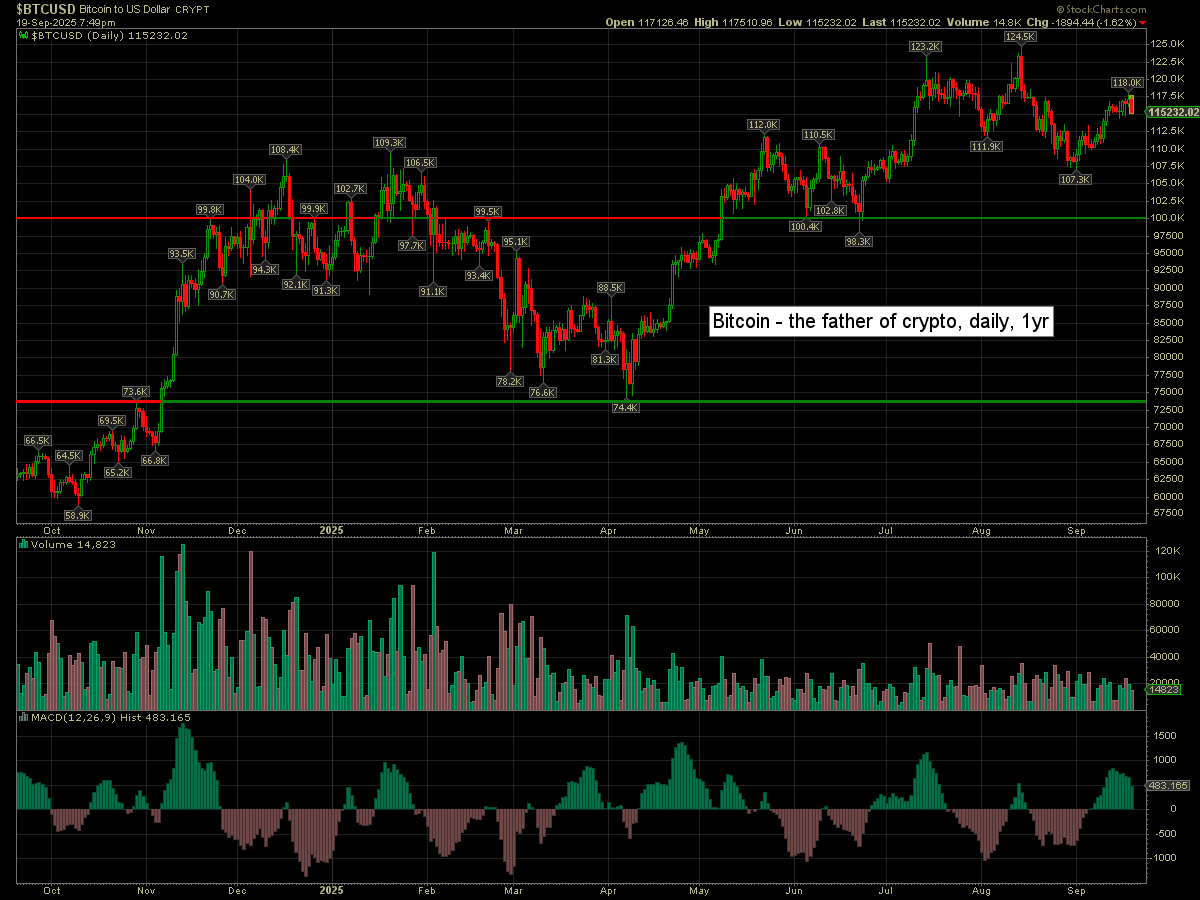The height and width of the screenshot is (900, 1200).
Task: Click the 14823 volume value tag on axis
Action: [x=1164, y=689]
